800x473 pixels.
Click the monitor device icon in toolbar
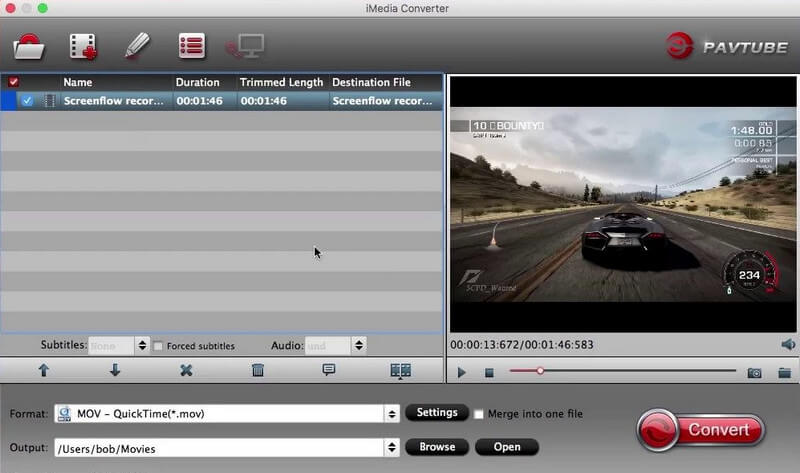click(x=245, y=46)
